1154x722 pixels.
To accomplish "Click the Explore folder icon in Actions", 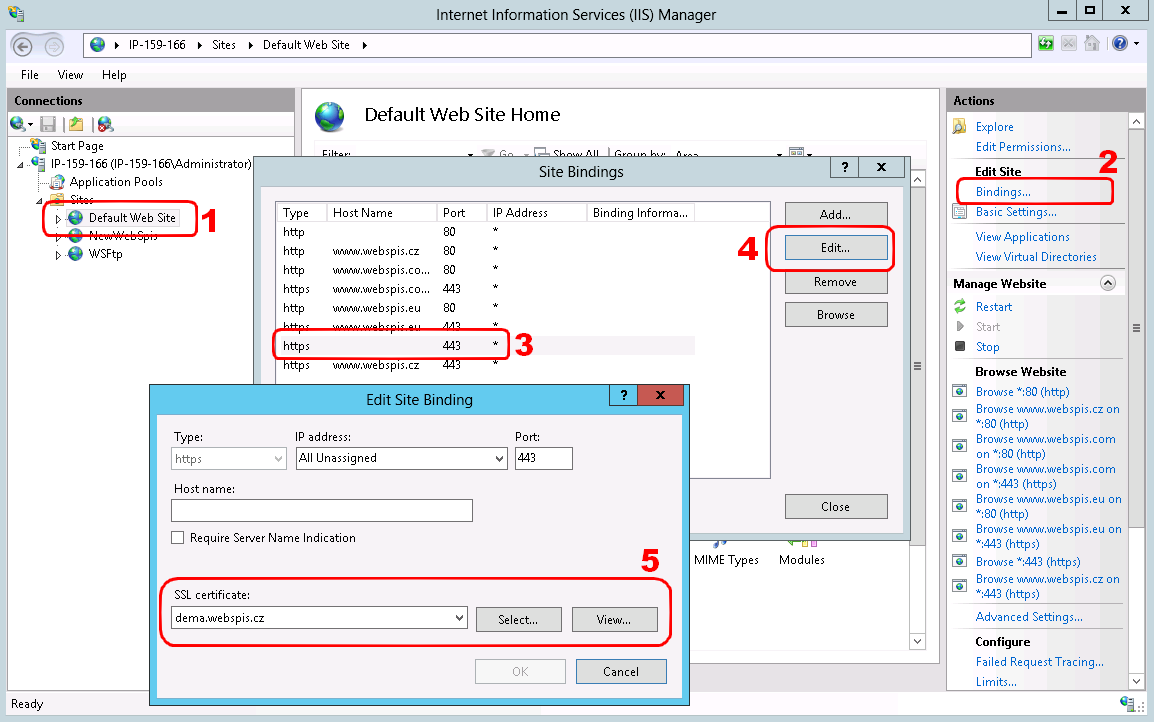I will 960,127.
